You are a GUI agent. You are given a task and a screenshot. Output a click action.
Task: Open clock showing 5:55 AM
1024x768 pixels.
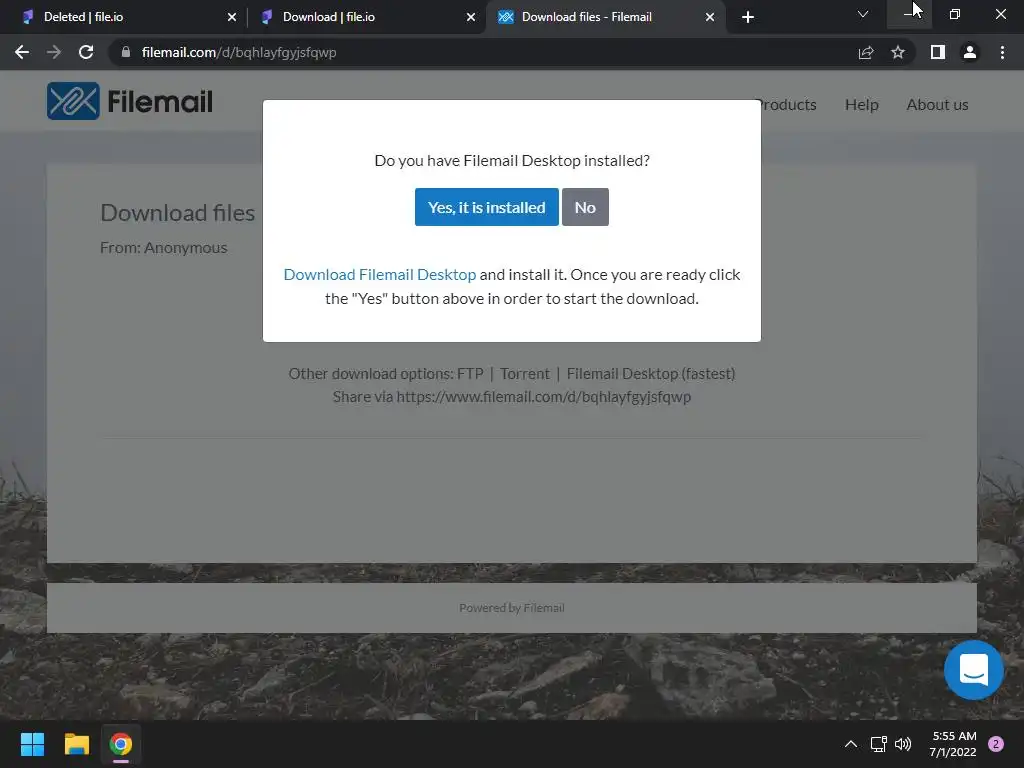tap(953, 744)
